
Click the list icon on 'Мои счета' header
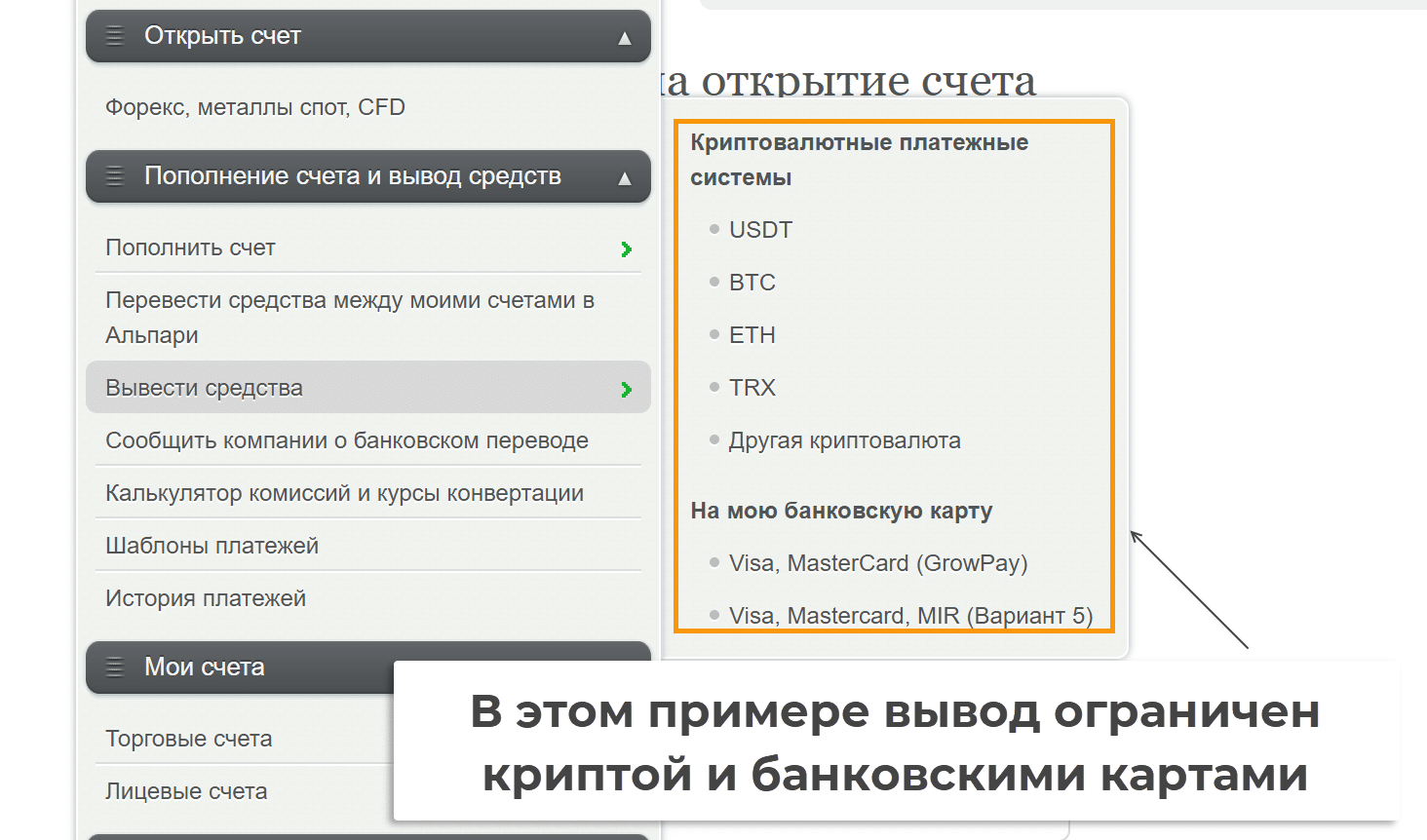115,668
